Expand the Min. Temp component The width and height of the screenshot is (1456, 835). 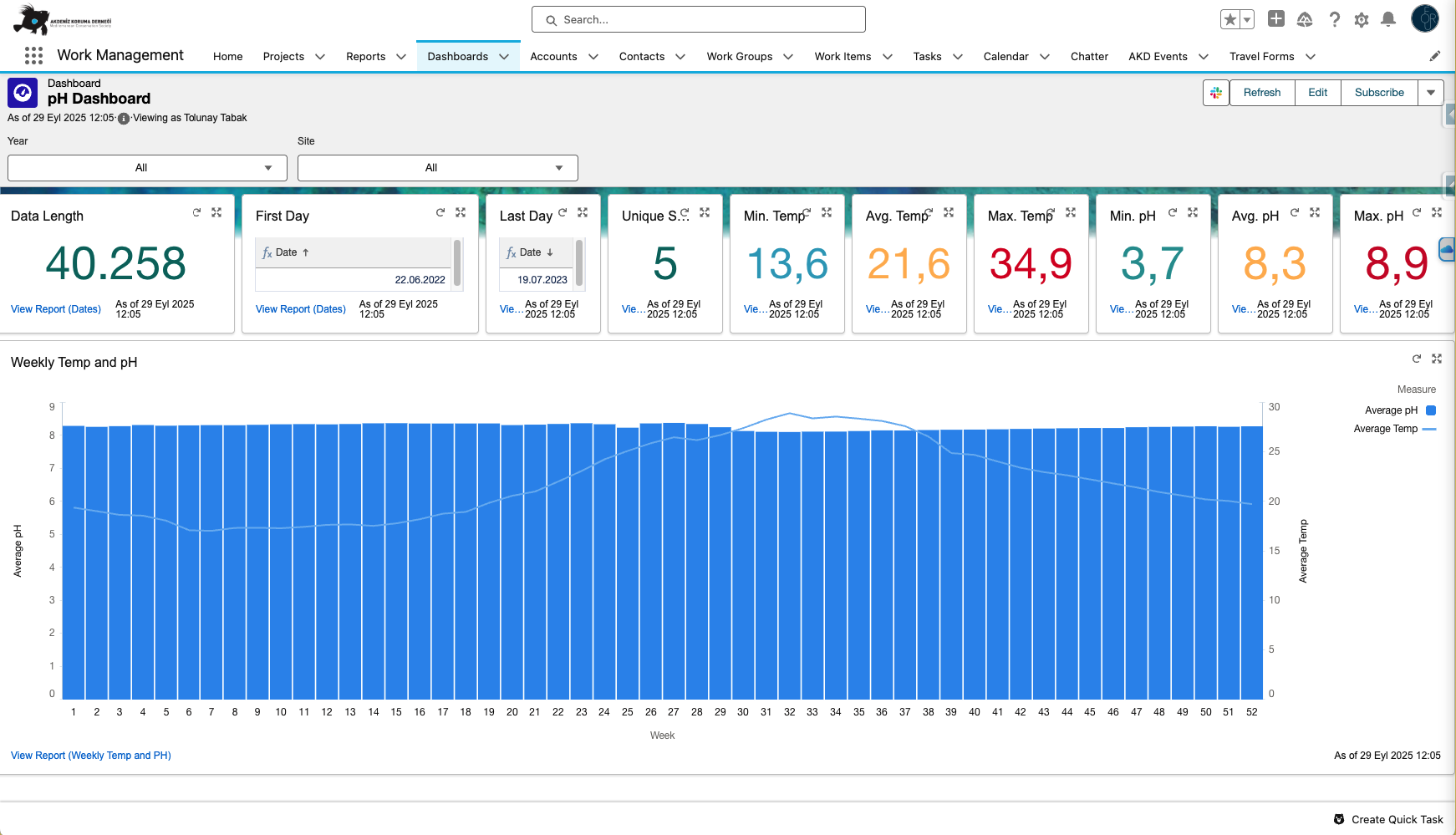point(827,212)
